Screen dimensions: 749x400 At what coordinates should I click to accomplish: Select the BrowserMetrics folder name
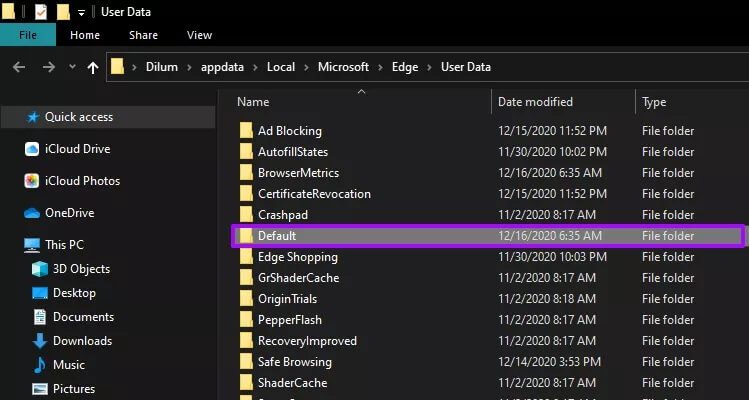click(299, 173)
